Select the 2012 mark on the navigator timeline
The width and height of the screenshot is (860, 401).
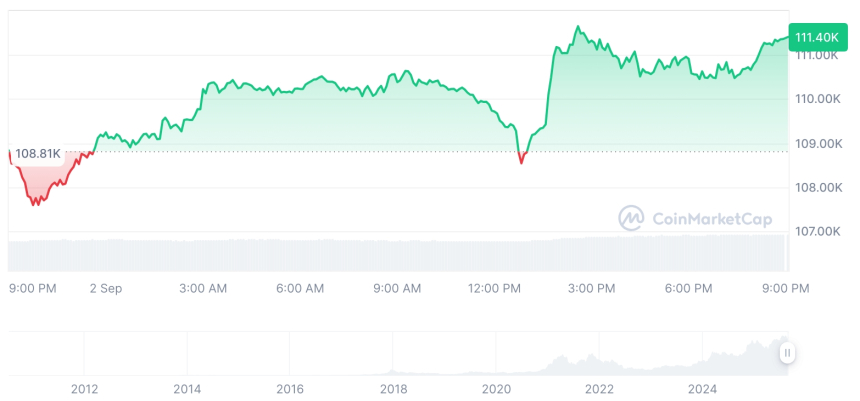(x=84, y=388)
